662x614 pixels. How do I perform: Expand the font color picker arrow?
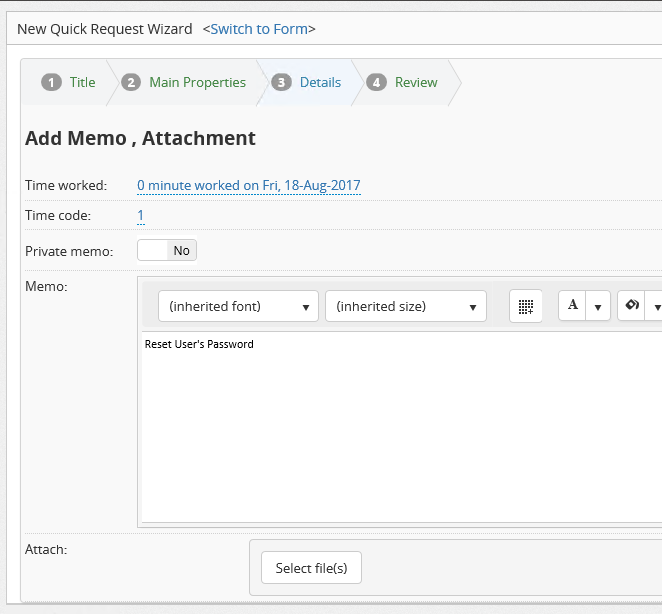598,307
